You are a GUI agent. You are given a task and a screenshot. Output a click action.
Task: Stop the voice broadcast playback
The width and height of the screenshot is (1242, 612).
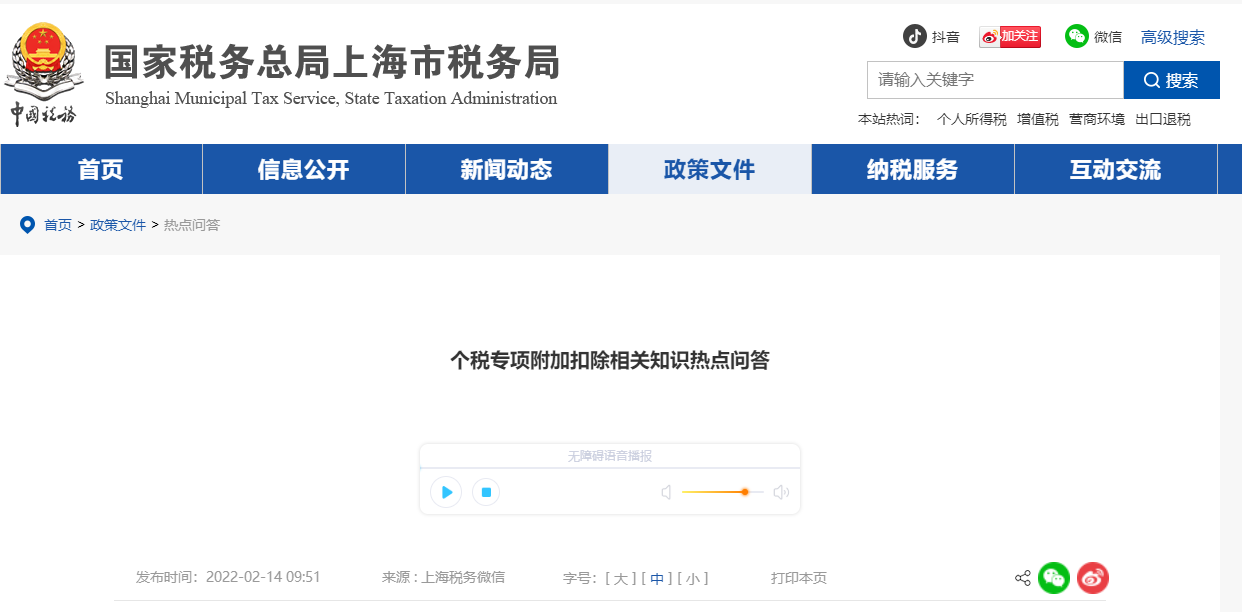coord(486,492)
